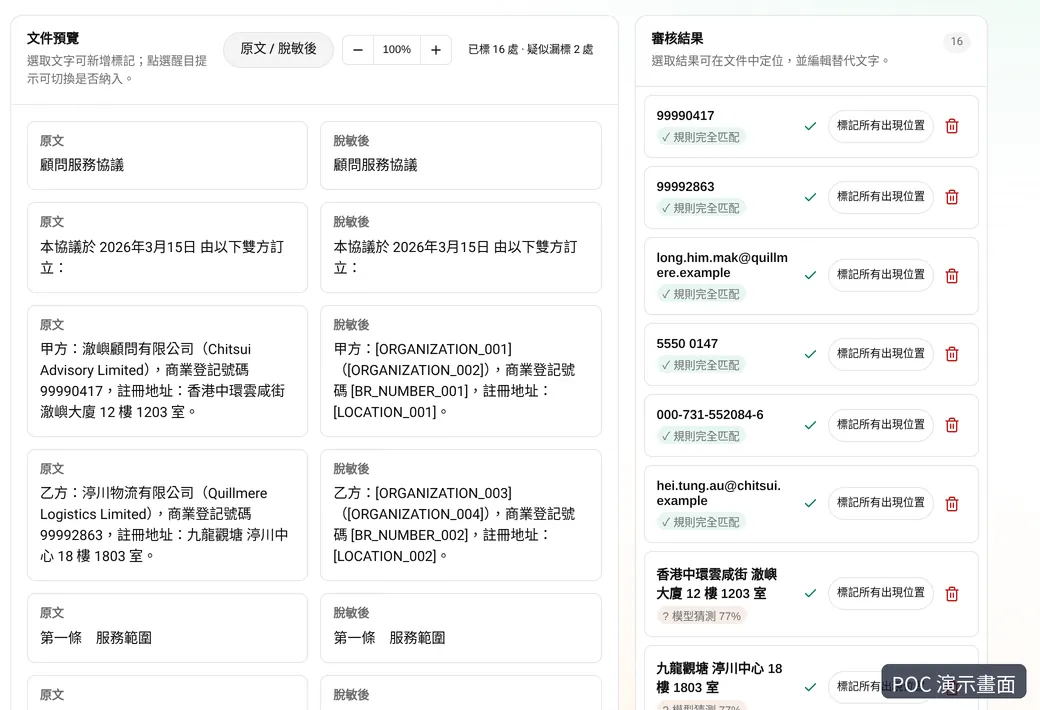Click the 已標 16 處 · 疑似漏標 2 處 status
1040x710 pixels.
click(x=531, y=50)
